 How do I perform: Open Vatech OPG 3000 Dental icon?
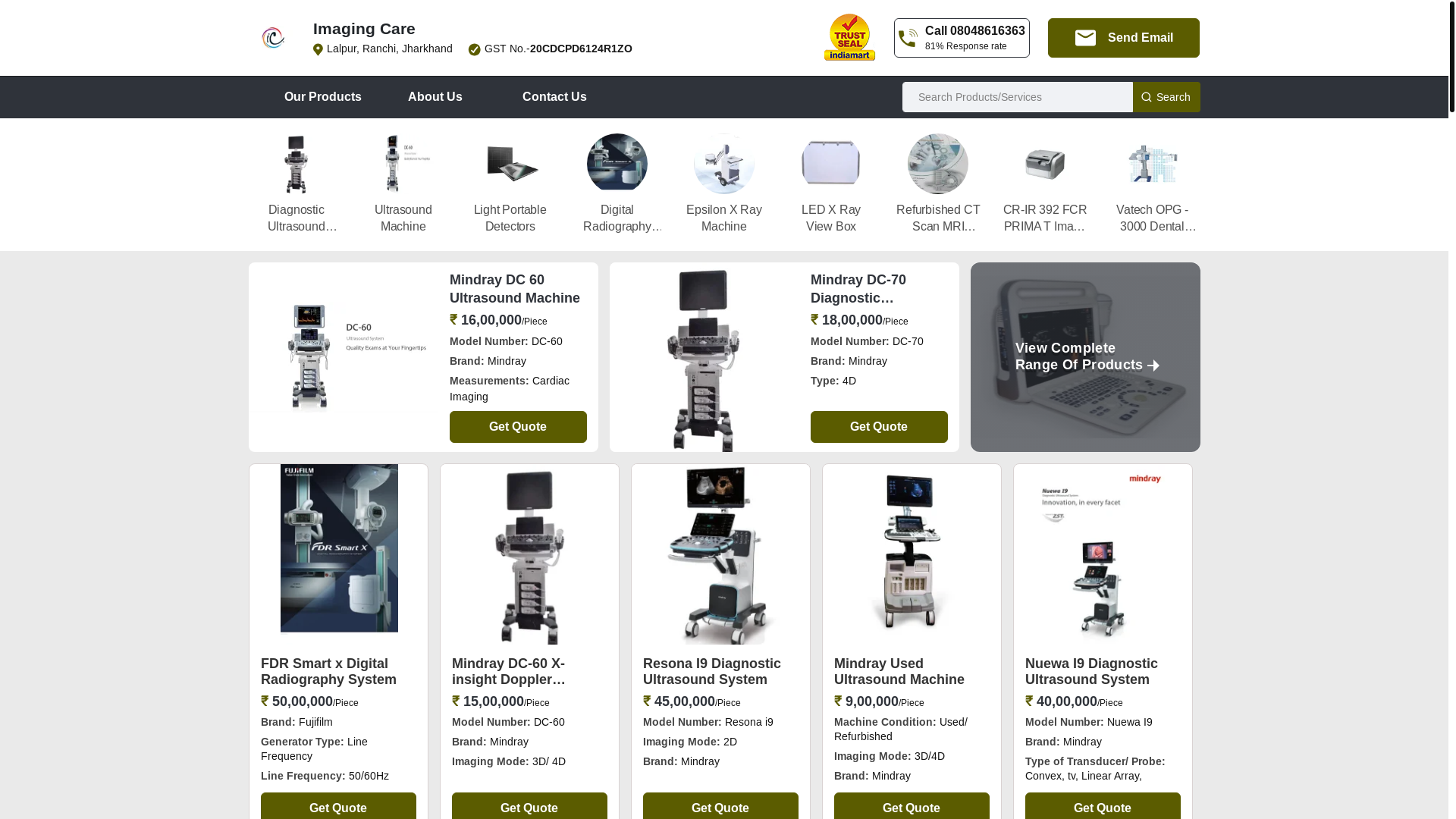point(1152,164)
